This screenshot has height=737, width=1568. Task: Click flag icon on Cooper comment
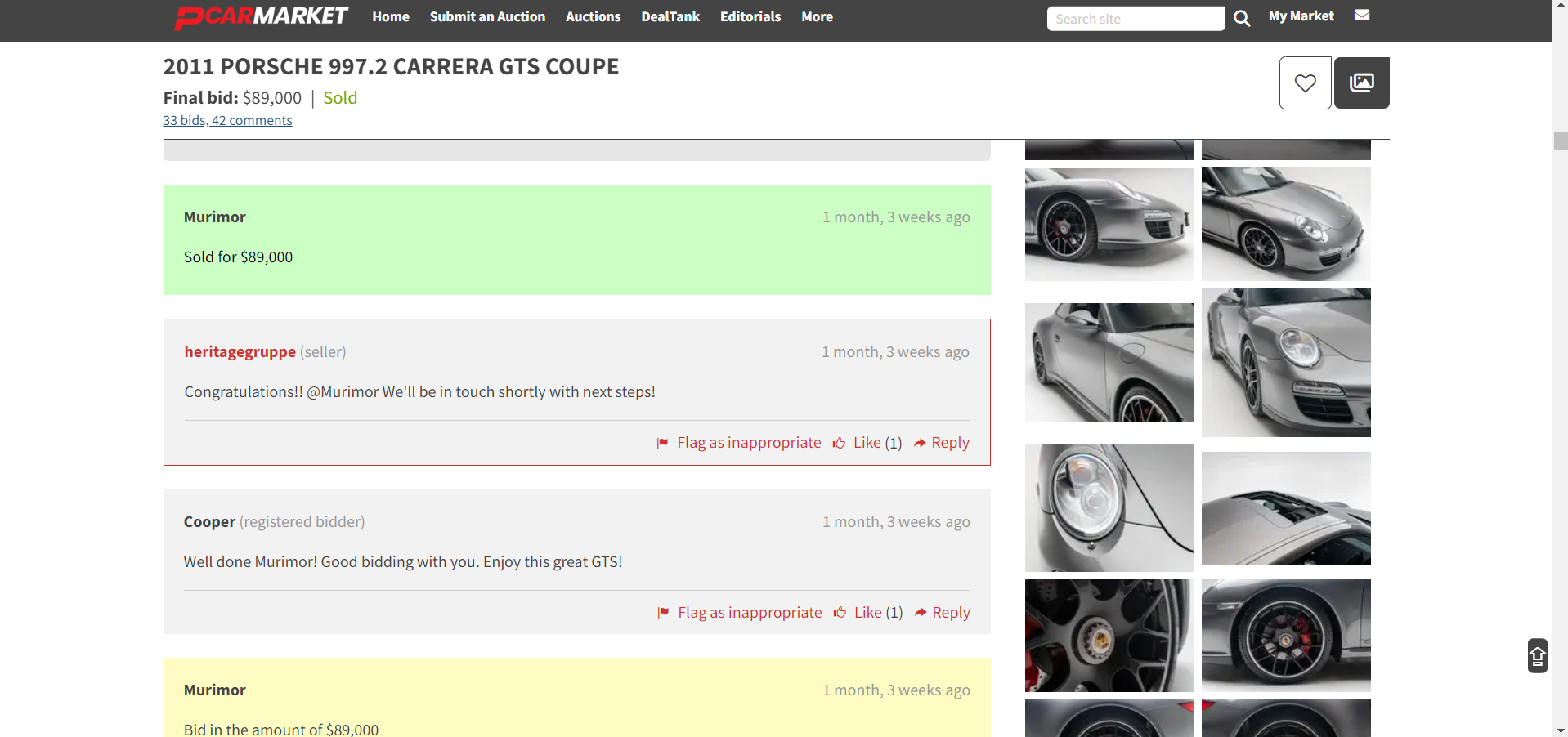tap(663, 613)
